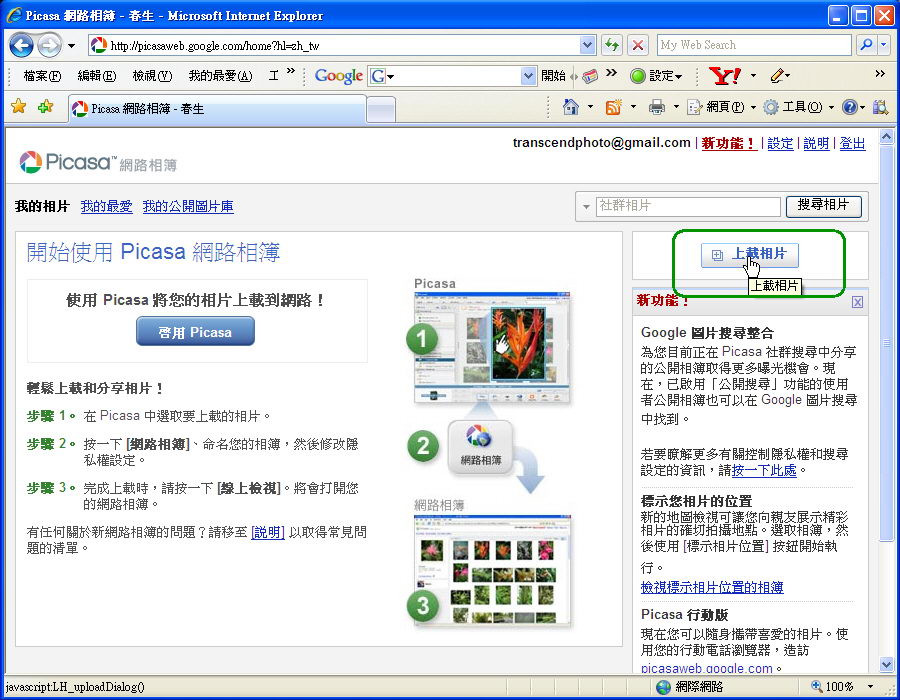Screen dimensions: 900x700
Task: Open the 網頁(P) page menu
Action: click(720, 107)
